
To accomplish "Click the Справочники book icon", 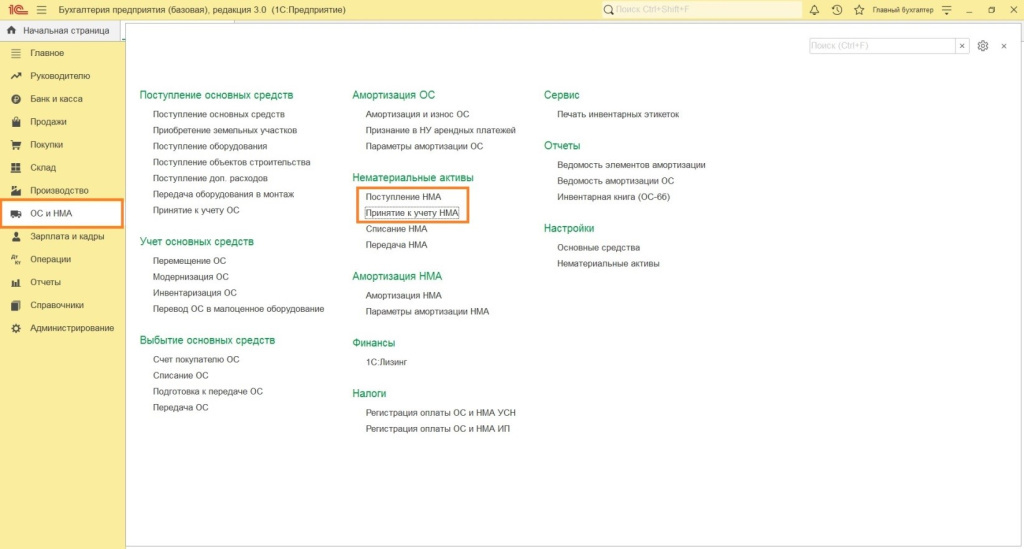I will click(x=16, y=305).
